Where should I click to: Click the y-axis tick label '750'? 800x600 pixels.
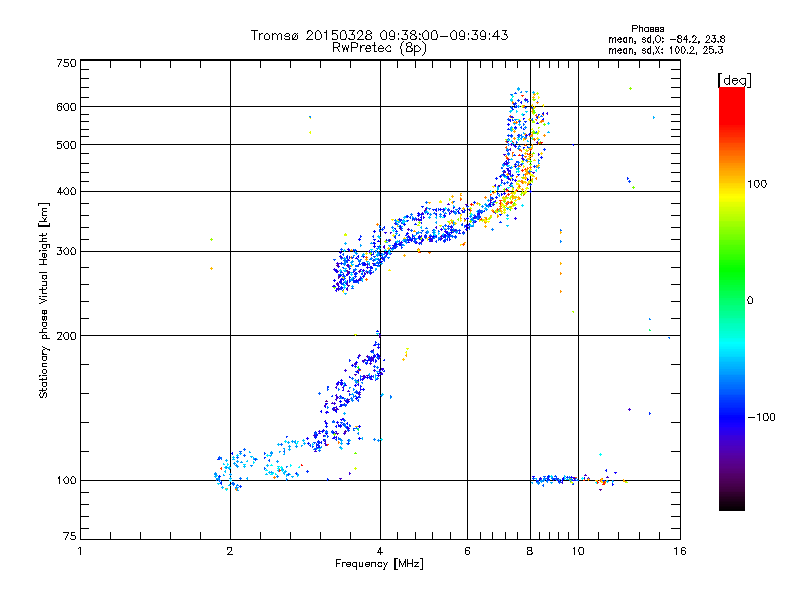pyautogui.click(x=66, y=63)
